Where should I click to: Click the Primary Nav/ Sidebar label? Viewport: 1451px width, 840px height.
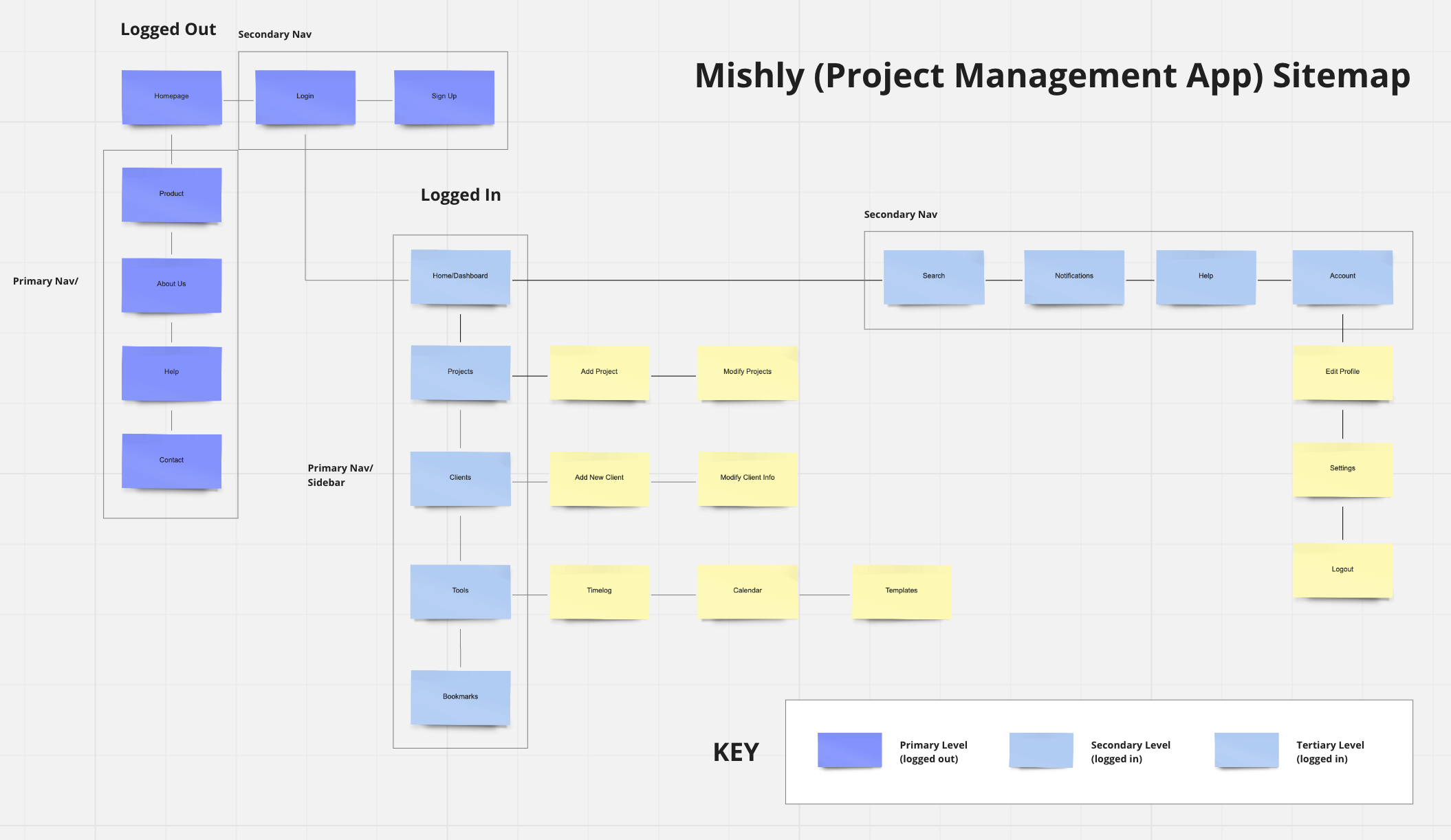340,475
